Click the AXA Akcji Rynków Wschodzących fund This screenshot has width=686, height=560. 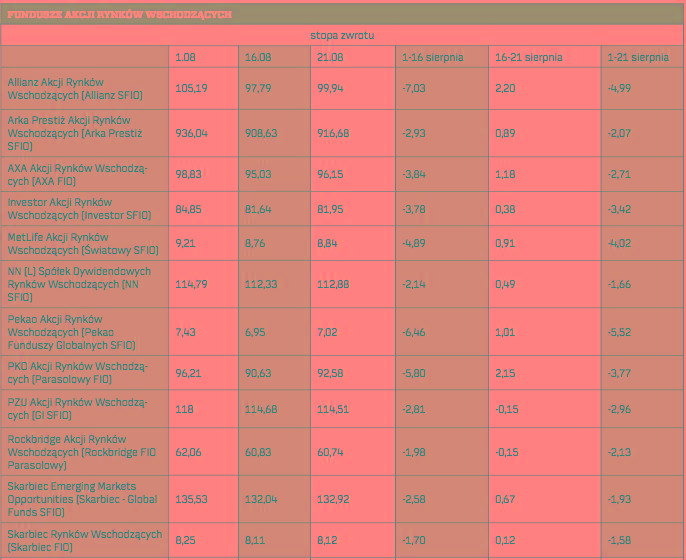pyautogui.click(x=77, y=175)
